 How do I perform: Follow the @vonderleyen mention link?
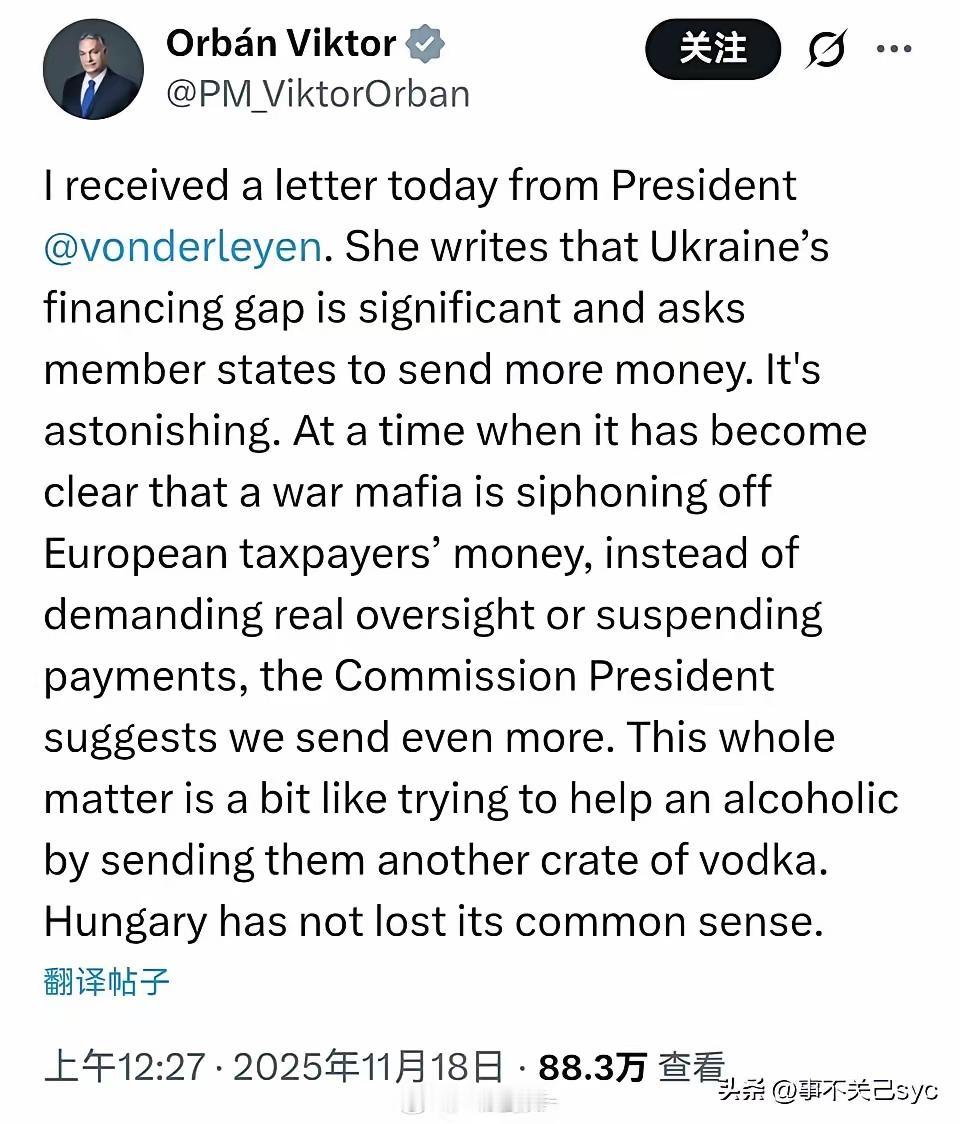[182, 247]
